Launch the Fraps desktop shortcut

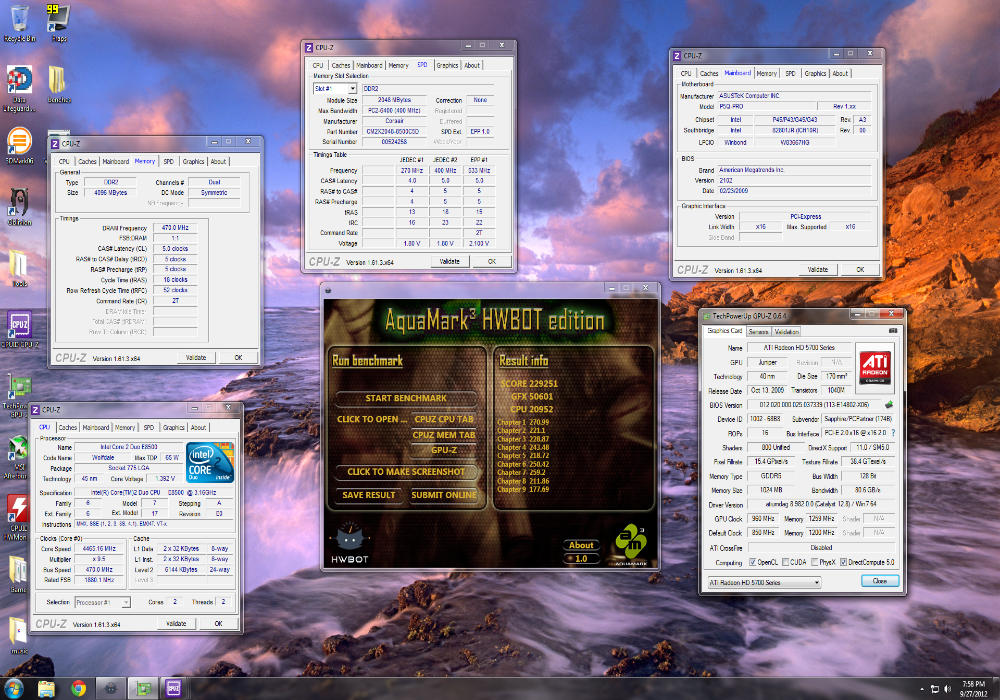59,23
